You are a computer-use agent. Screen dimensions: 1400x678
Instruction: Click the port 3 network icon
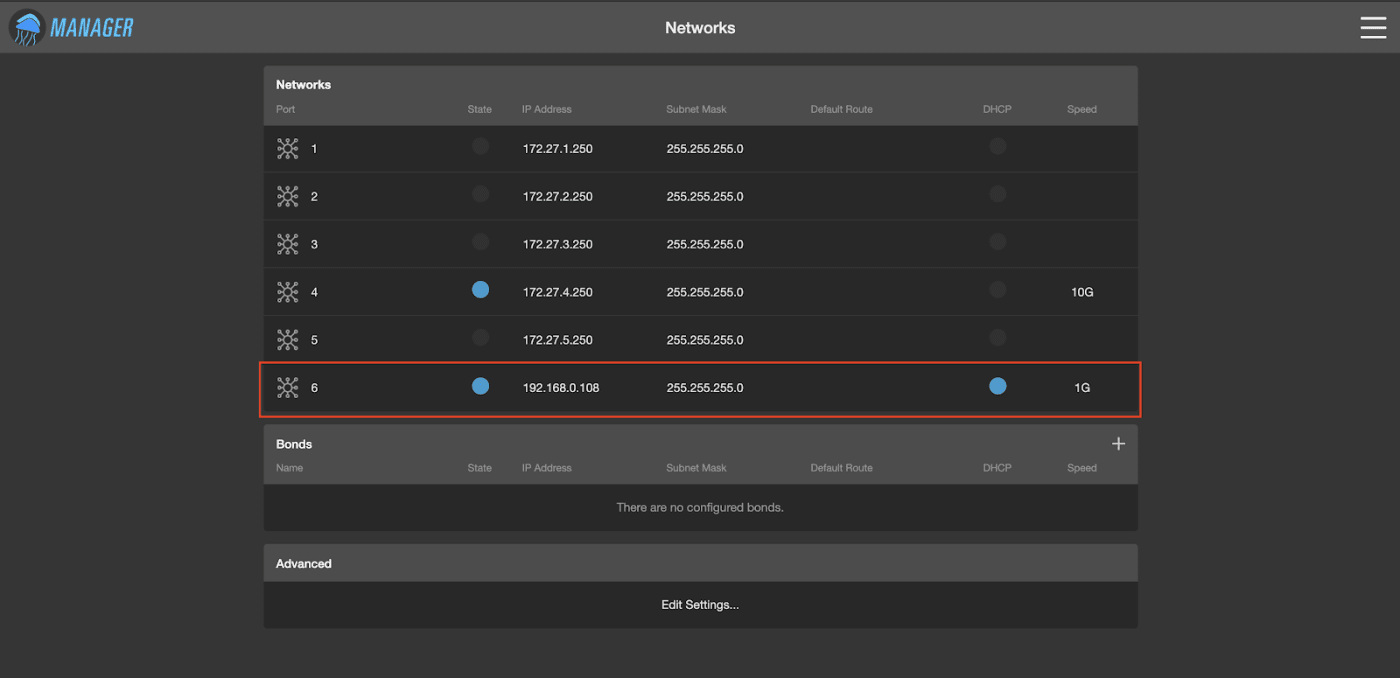tap(288, 243)
